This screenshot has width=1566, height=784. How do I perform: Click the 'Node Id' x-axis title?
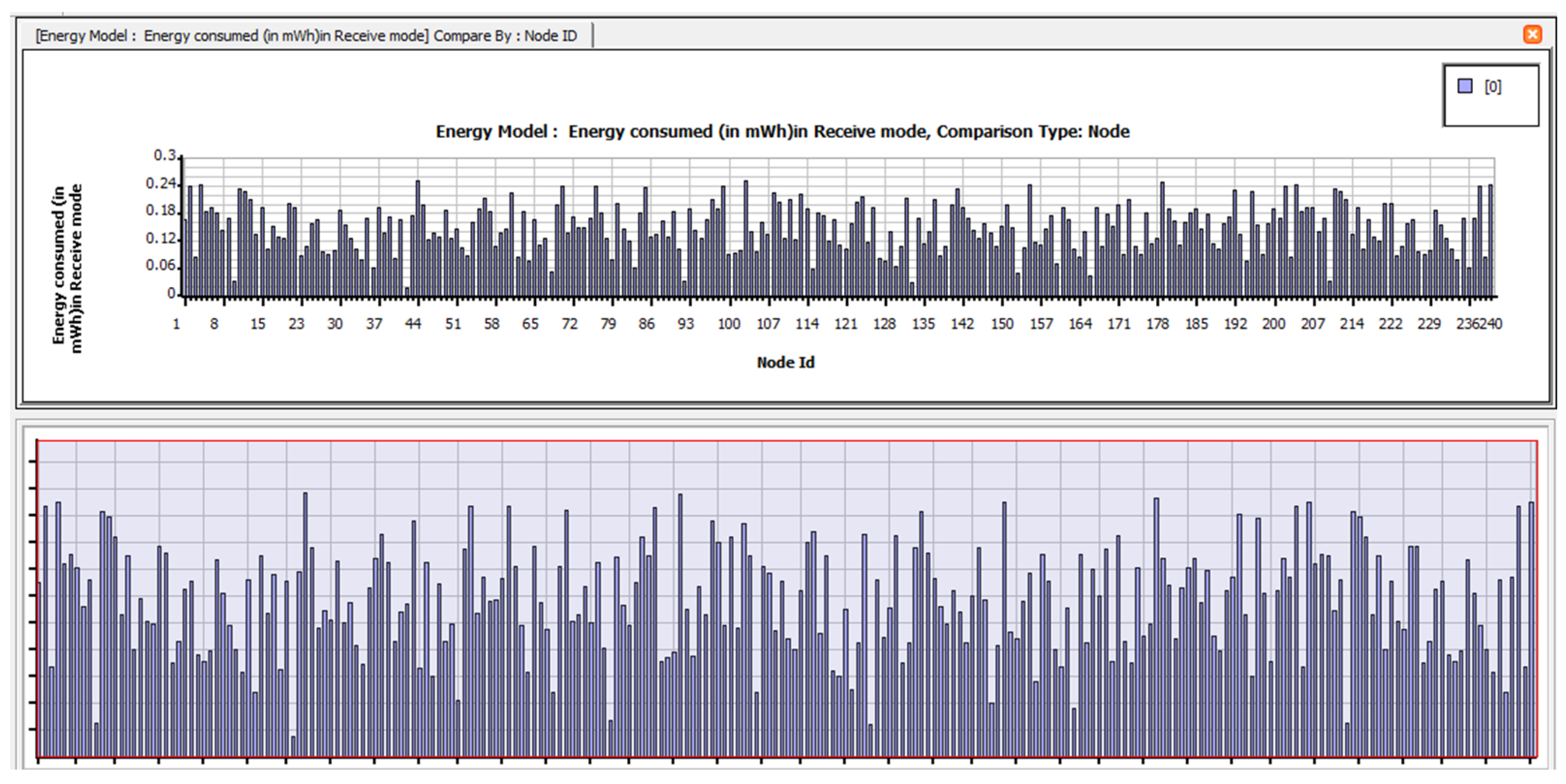[786, 362]
